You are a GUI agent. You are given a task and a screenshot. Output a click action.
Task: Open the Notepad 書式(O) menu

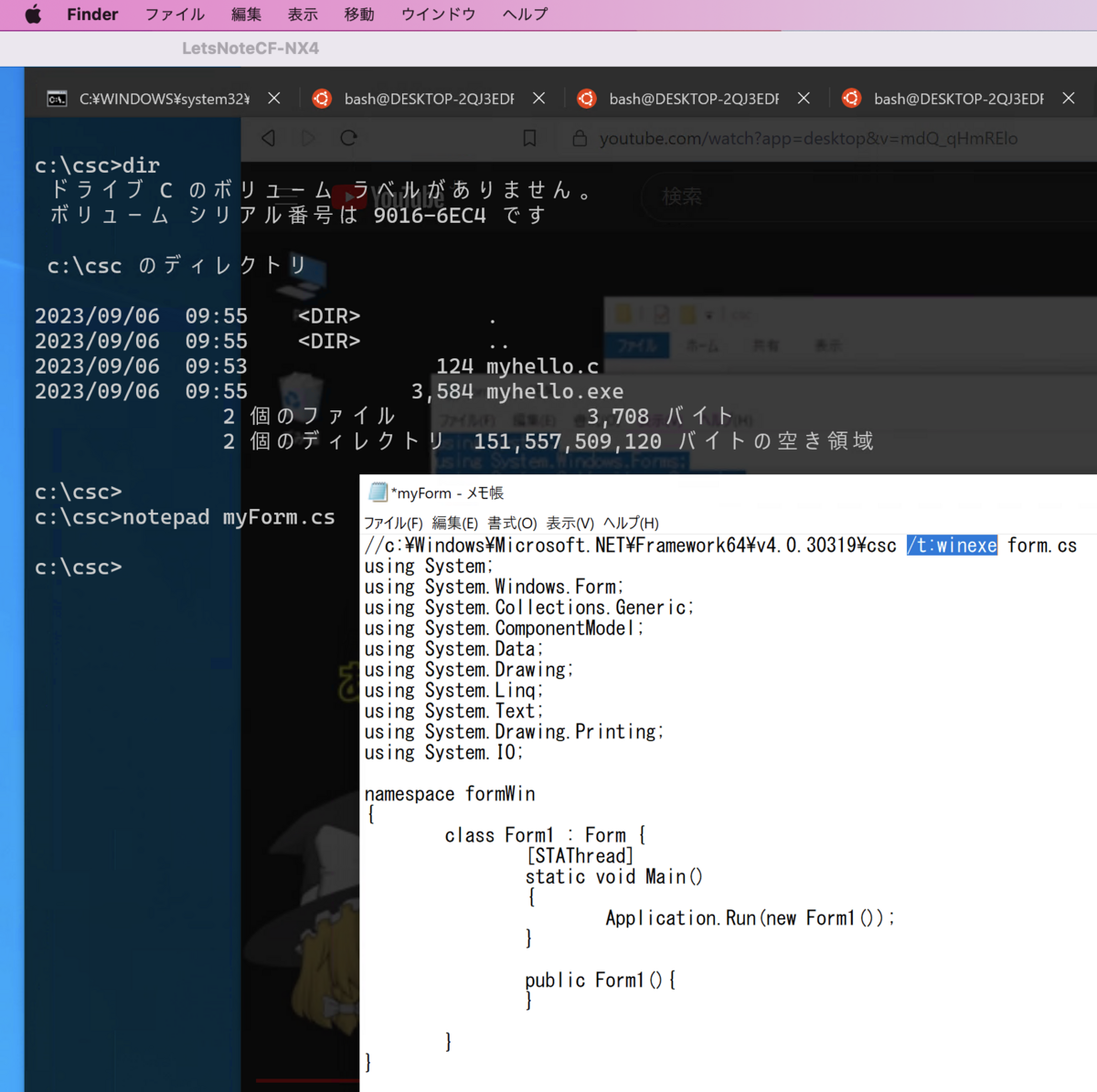tap(512, 523)
